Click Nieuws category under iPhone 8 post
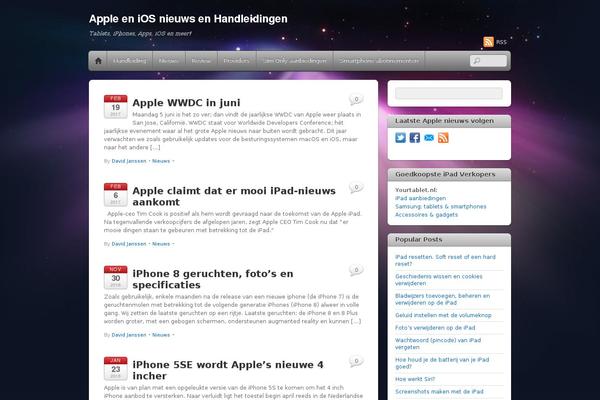This screenshot has width=600, height=400. point(161,335)
